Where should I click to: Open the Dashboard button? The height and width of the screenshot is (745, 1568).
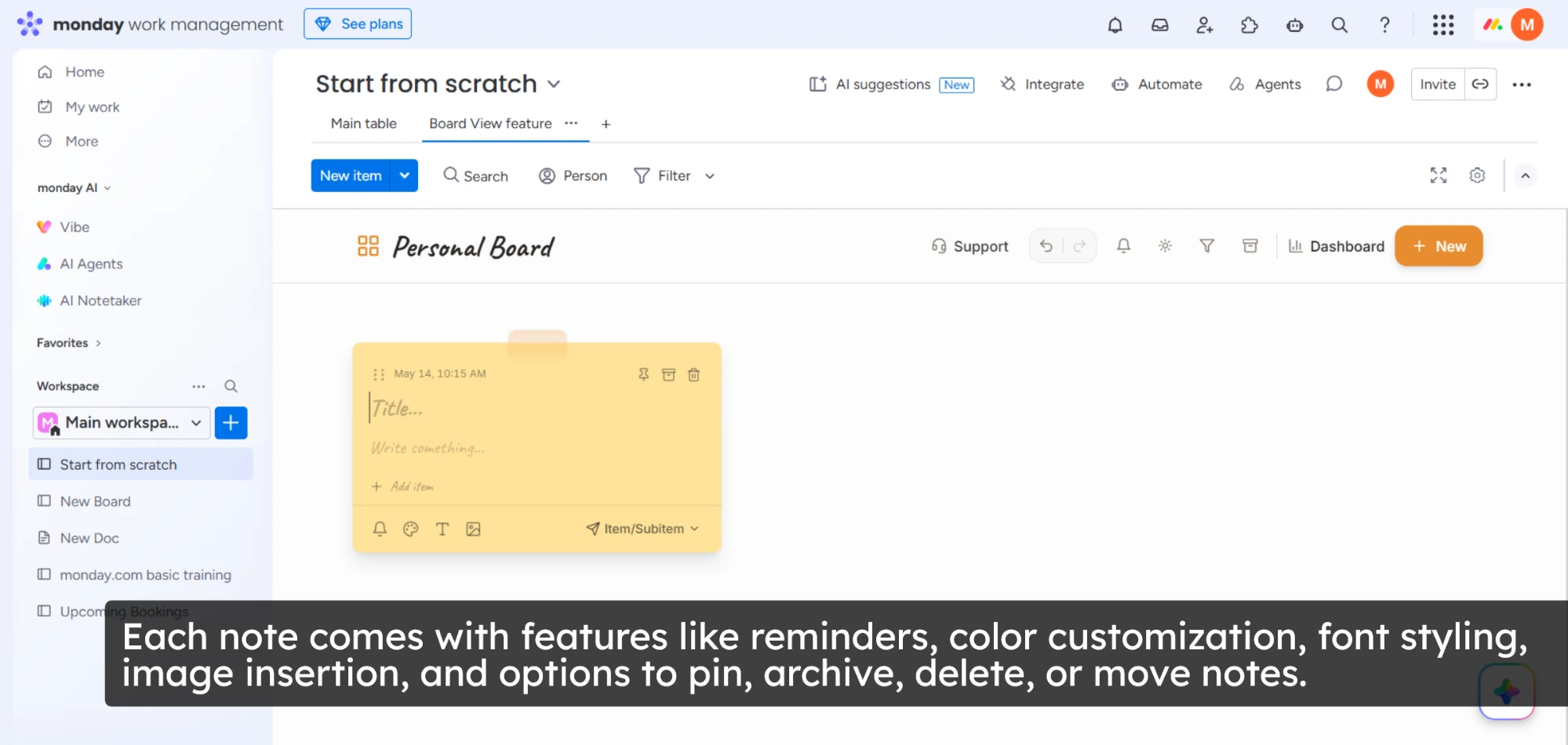[1337, 246]
